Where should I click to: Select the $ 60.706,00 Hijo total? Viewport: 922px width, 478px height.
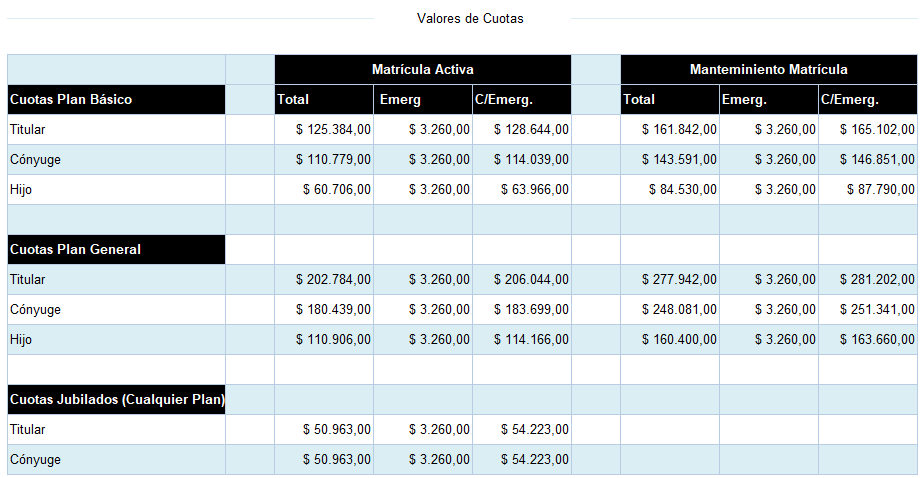337,190
